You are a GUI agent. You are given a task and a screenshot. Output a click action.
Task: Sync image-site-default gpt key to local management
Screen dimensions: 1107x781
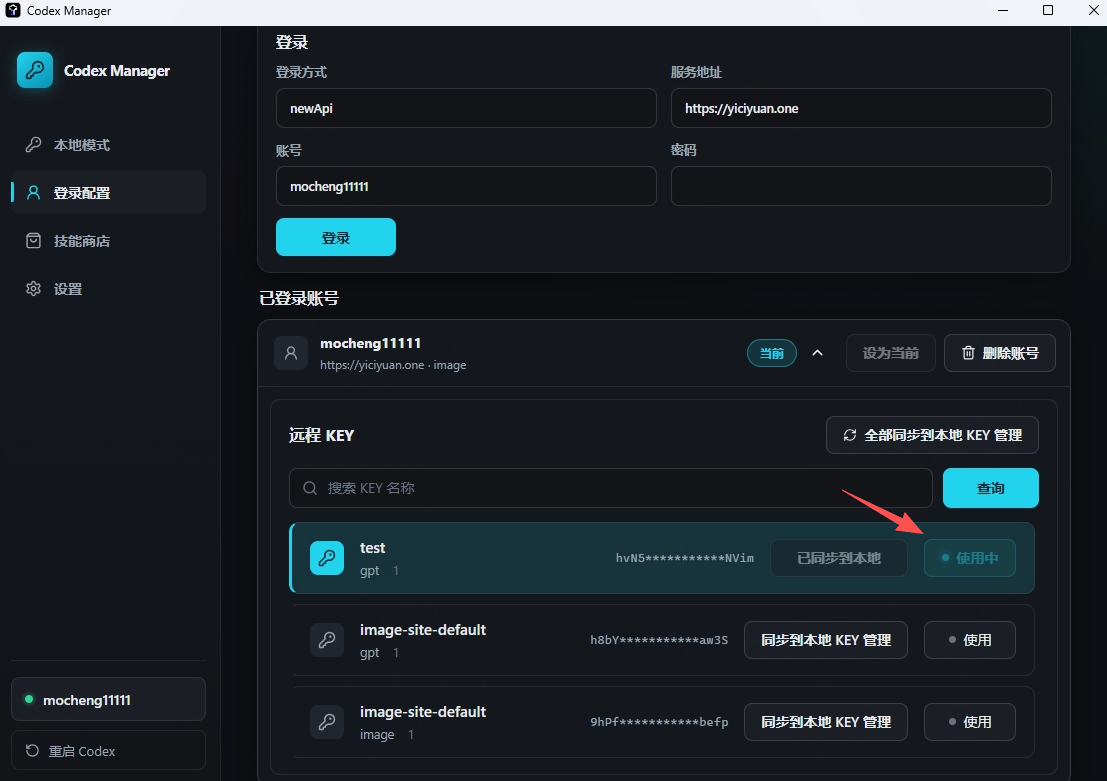coord(826,640)
